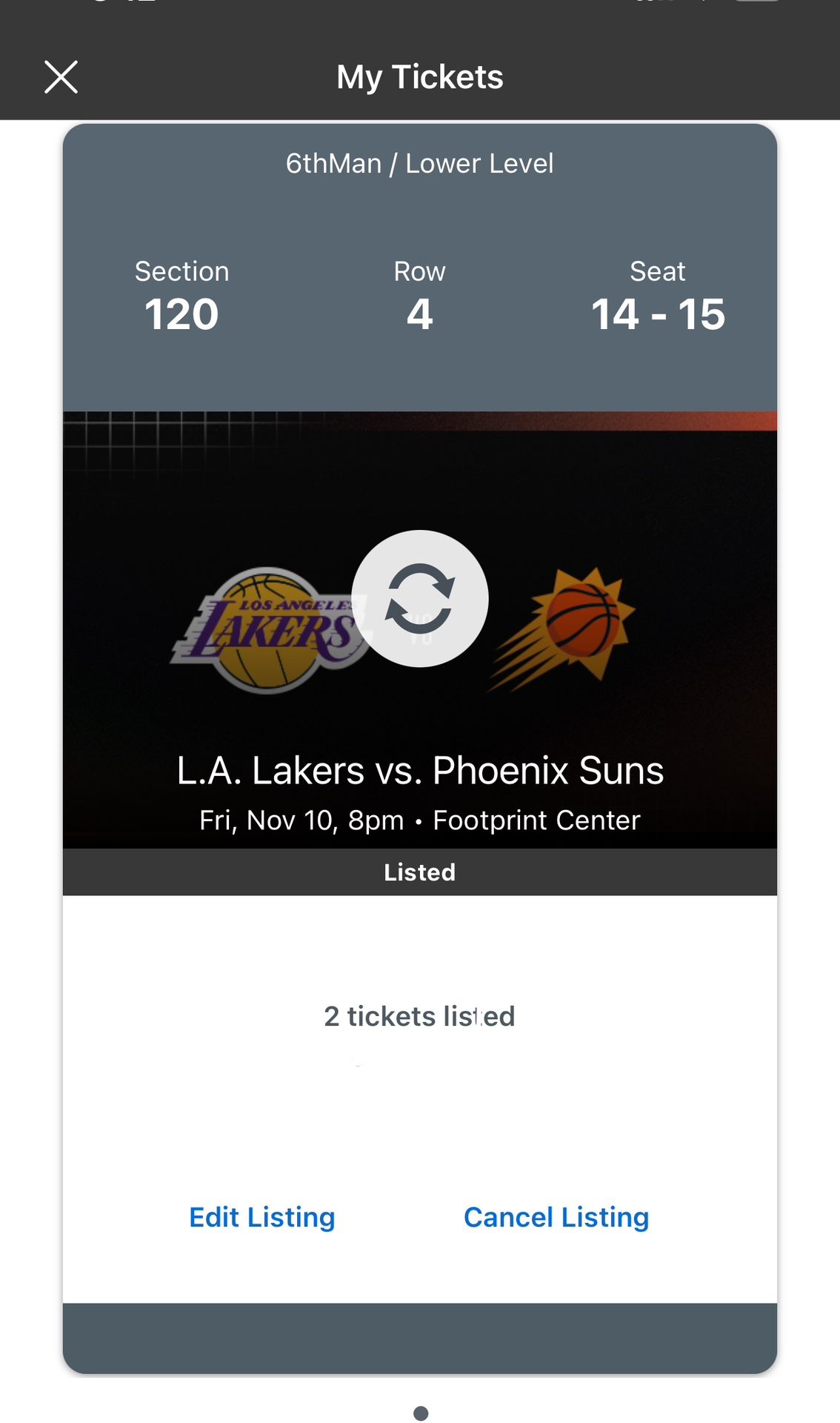Image resolution: width=840 pixels, height=1423 pixels.
Task: Tap the L.A. Lakers vs. Phoenix Suns title
Action: (420, 770)
